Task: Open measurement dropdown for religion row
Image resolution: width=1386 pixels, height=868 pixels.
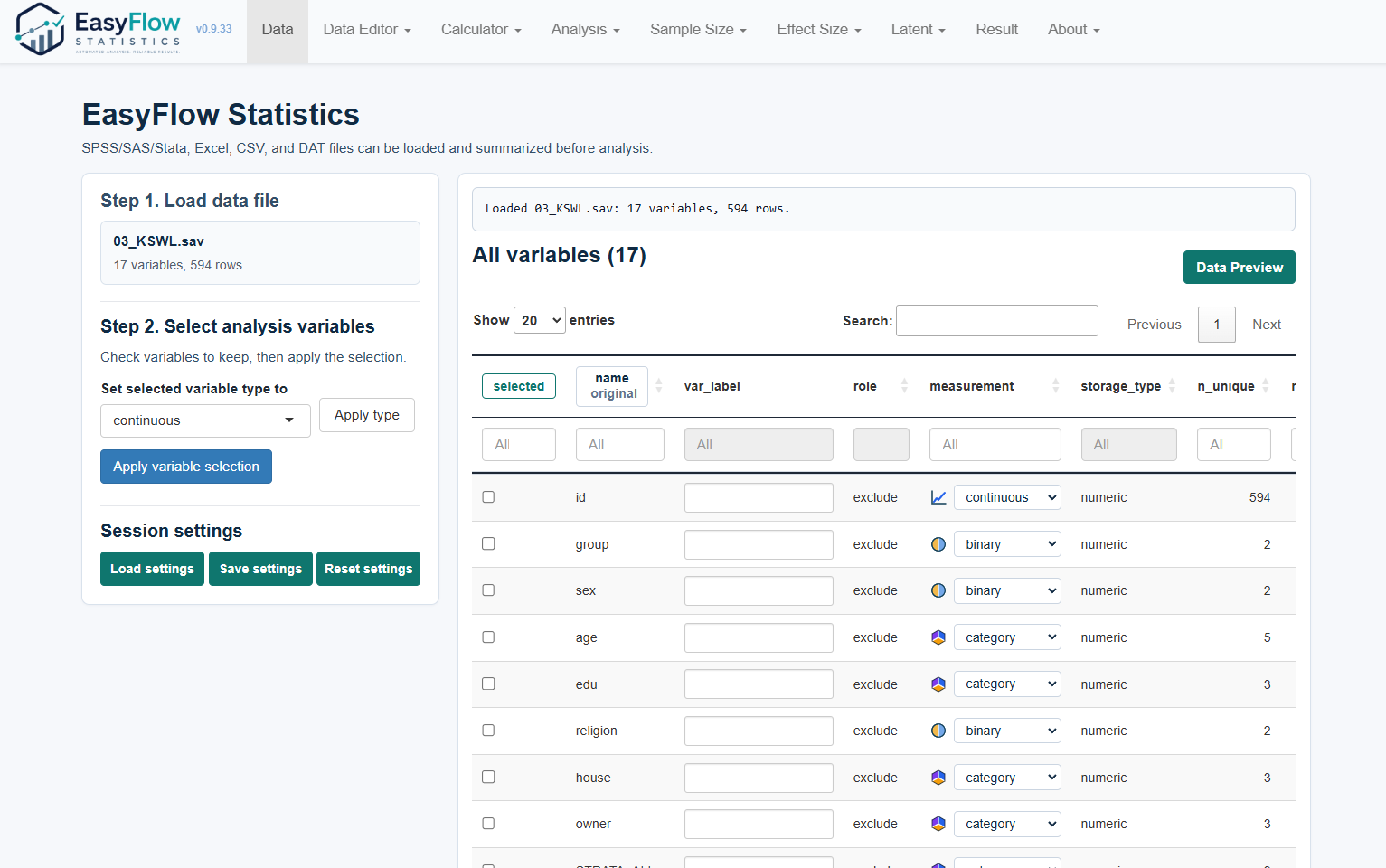Action: click(1007, 731)
